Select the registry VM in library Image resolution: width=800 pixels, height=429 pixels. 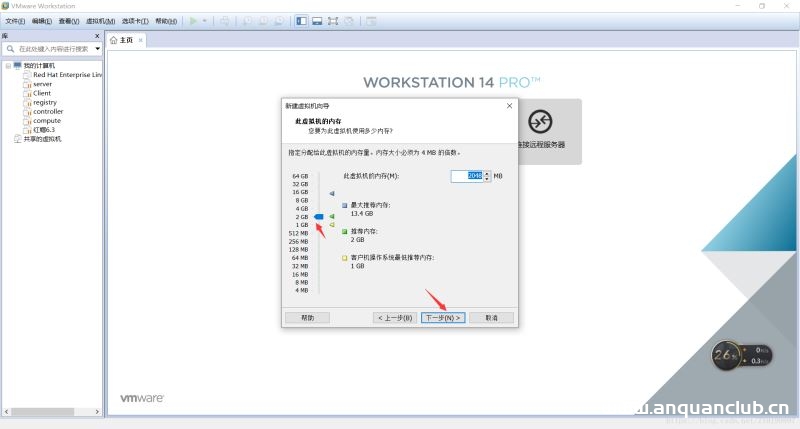click(x=45, y=103)
